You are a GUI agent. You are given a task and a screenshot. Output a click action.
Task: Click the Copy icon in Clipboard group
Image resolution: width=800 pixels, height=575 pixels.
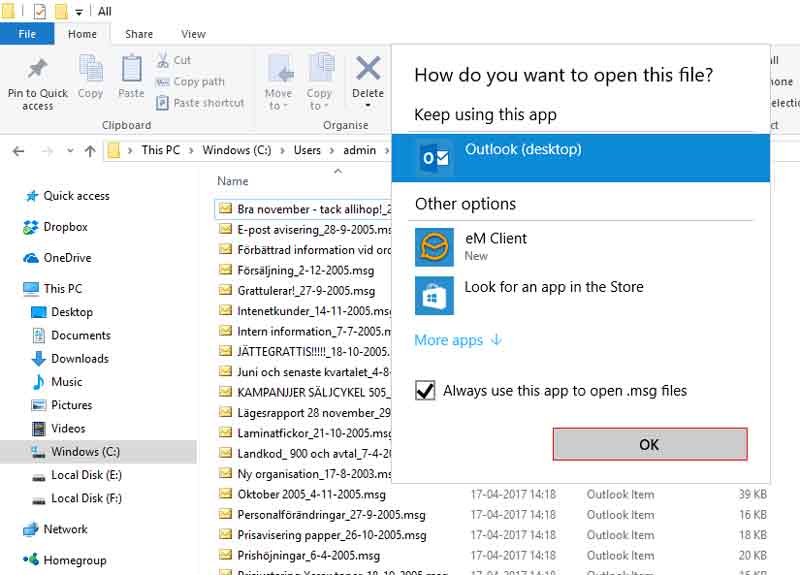(x=90, y=68)
